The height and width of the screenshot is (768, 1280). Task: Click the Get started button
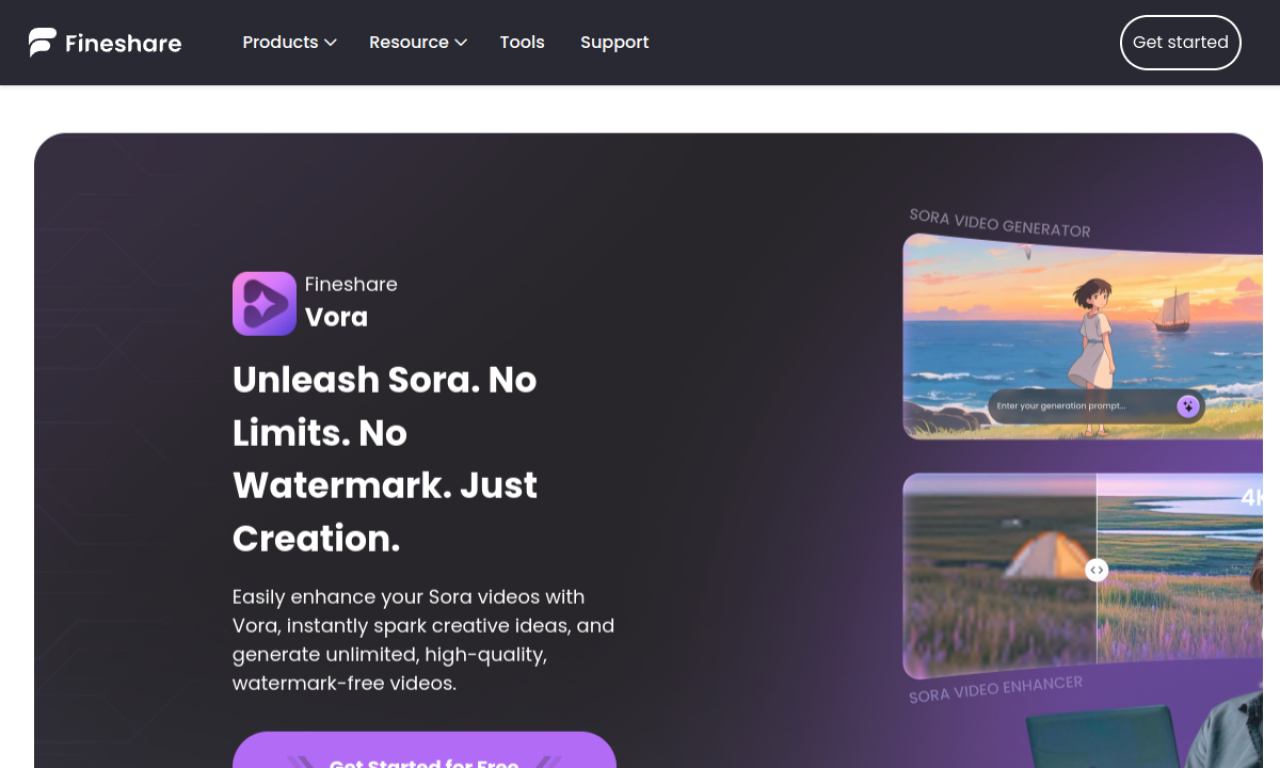click(1180, 42)
